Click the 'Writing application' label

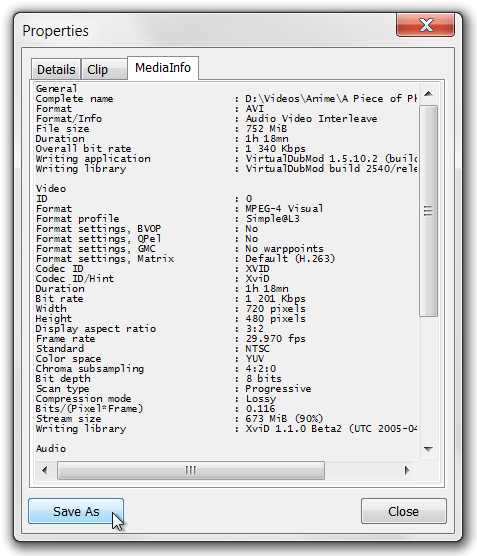(93, 159)
